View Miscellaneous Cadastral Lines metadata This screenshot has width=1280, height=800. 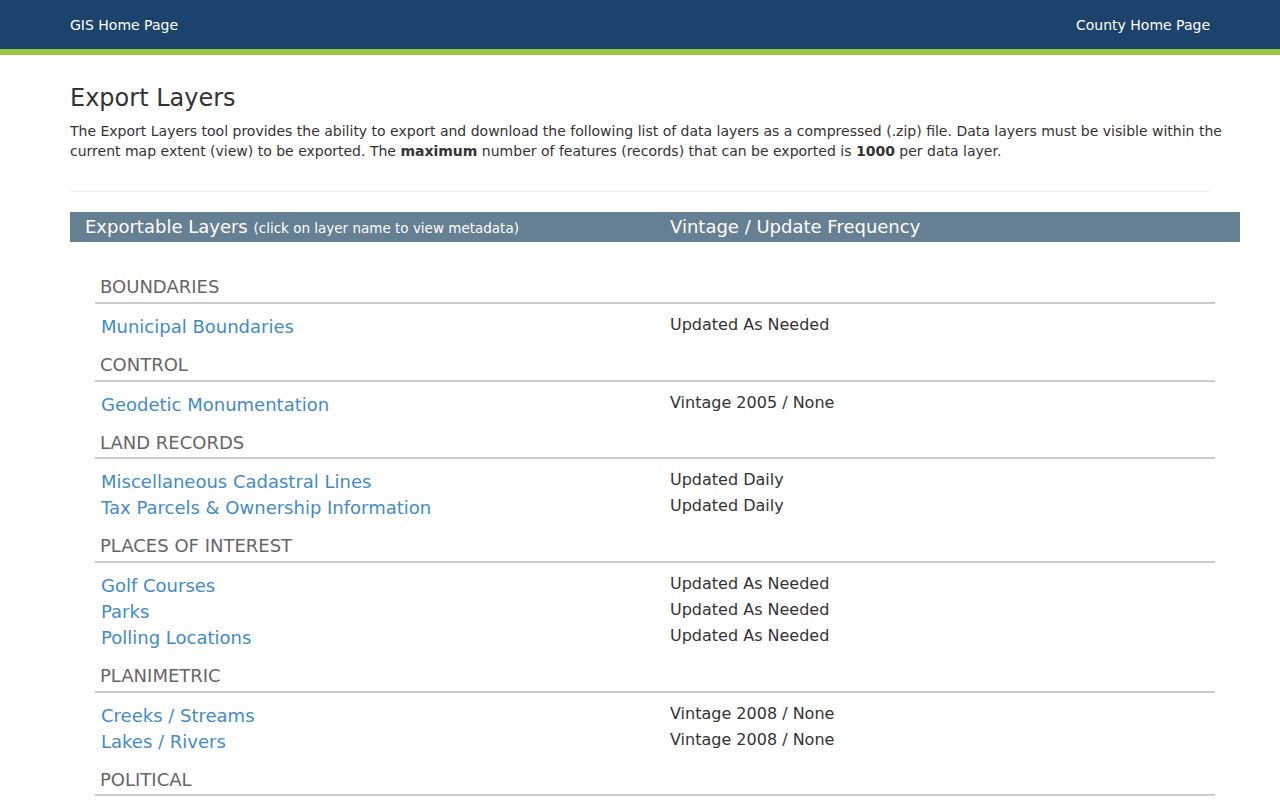click(236, 481)
